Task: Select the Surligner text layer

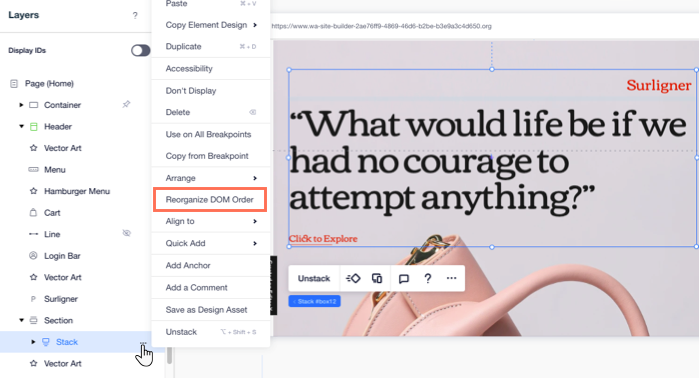Action: 61,299
